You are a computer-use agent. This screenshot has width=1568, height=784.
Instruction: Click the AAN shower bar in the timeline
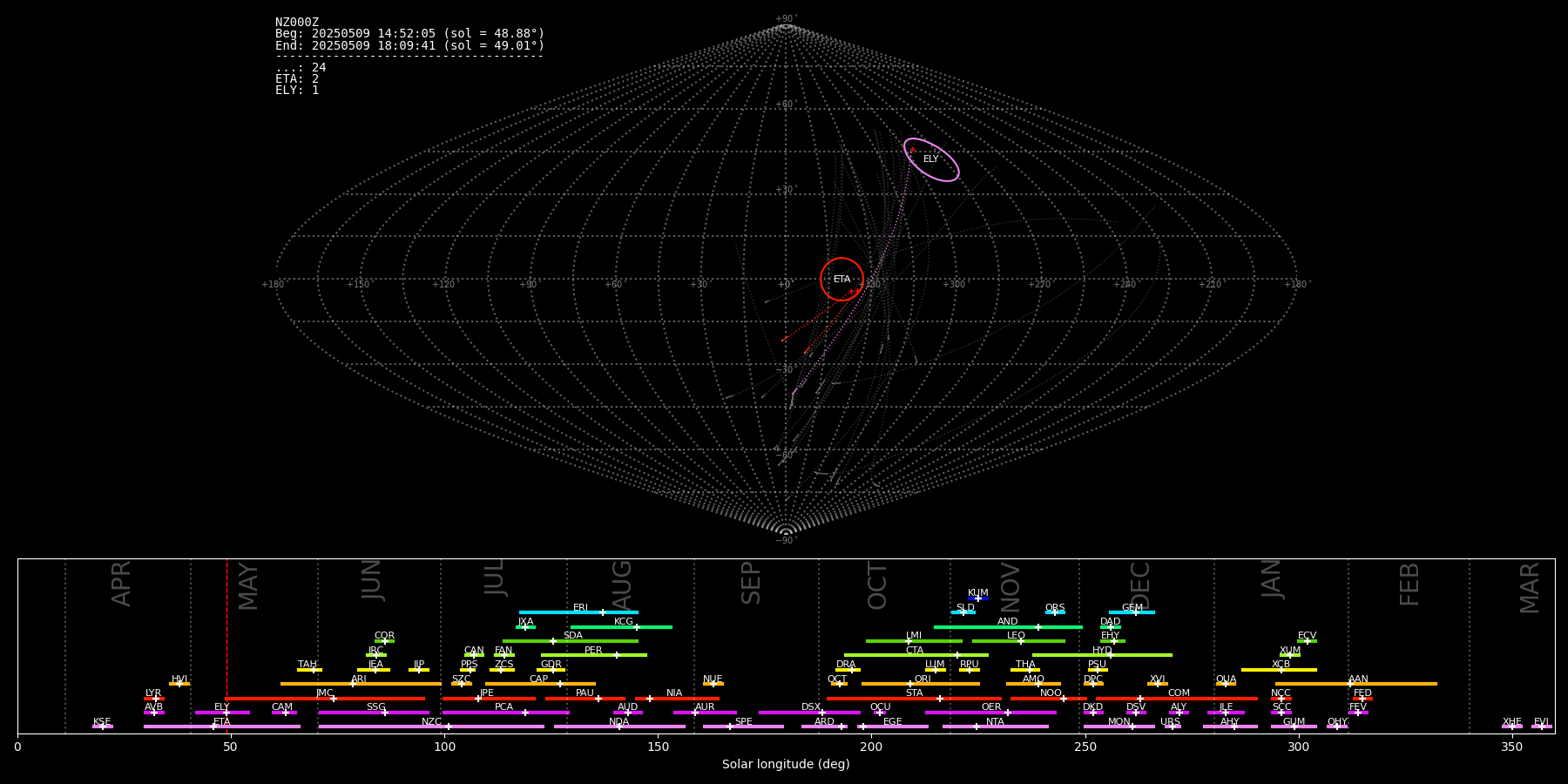coord(1356,684)
